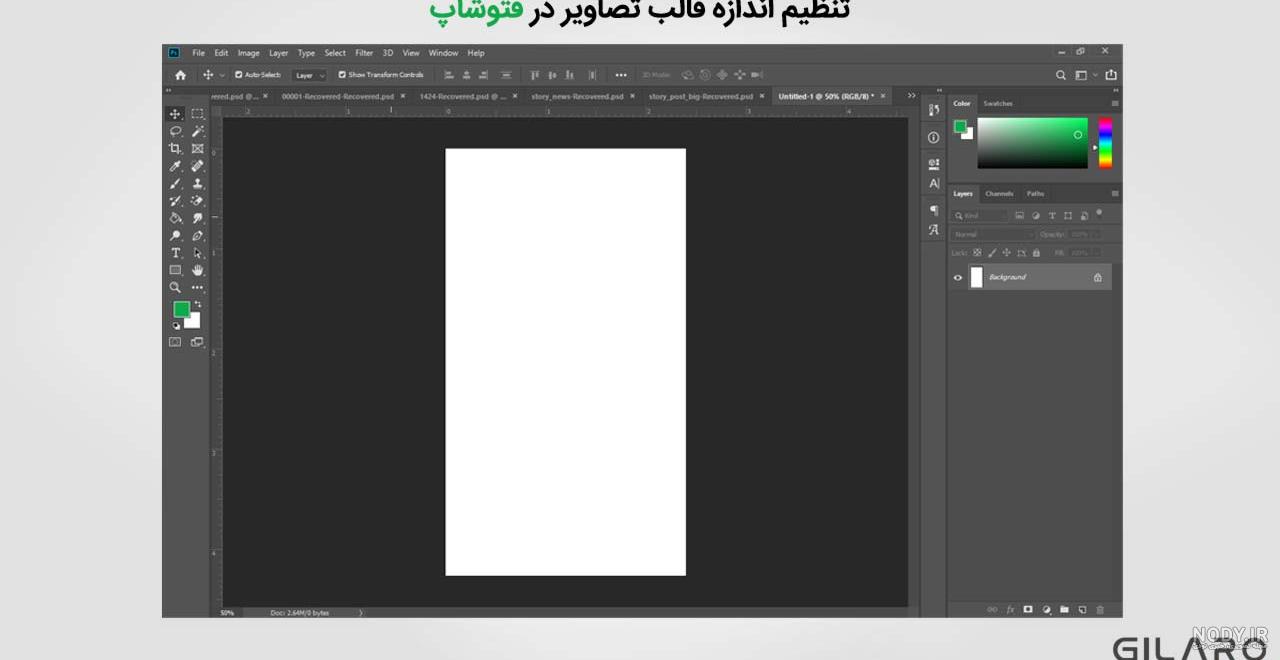Open the History panel icon

click(934, 110)
